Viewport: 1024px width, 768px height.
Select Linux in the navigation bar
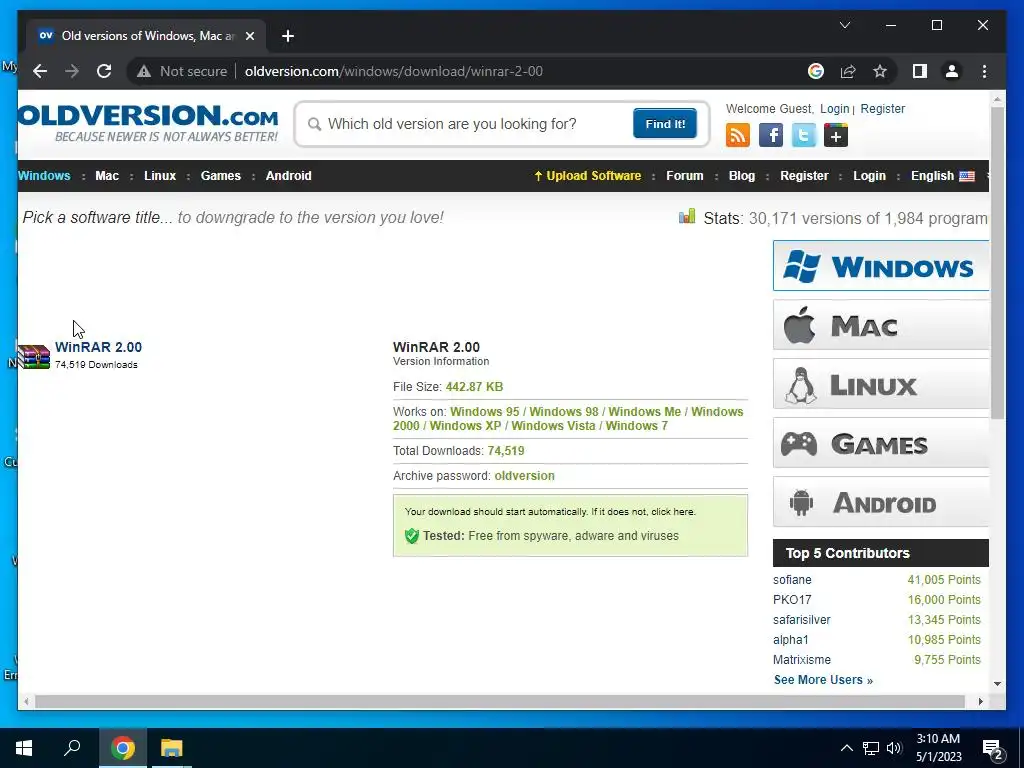point(160,176)
